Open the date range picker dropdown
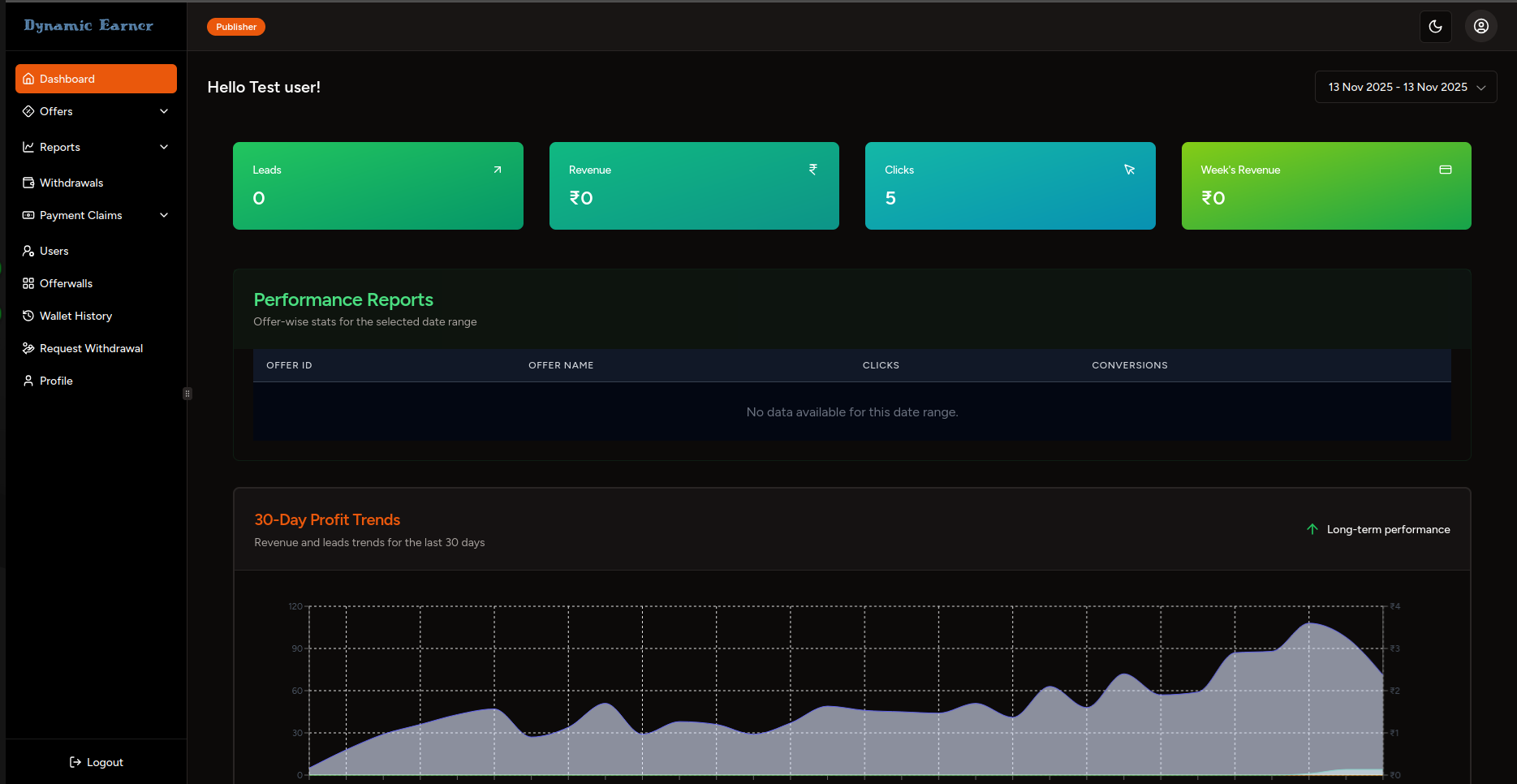The image size is (1517, 784). [x=1405, y=87]
